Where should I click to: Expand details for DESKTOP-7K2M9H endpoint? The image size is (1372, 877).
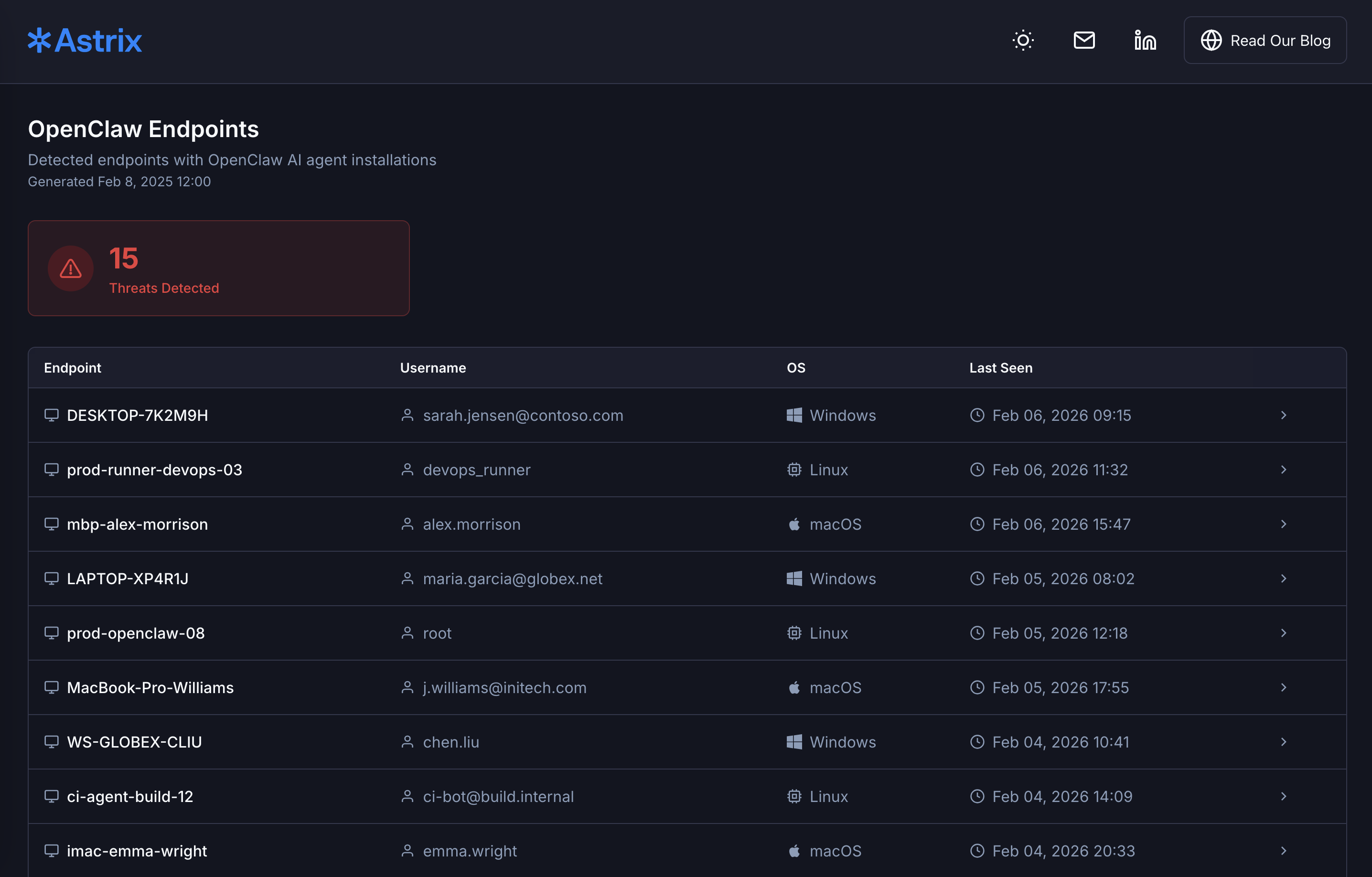(x=1284, y=415)
